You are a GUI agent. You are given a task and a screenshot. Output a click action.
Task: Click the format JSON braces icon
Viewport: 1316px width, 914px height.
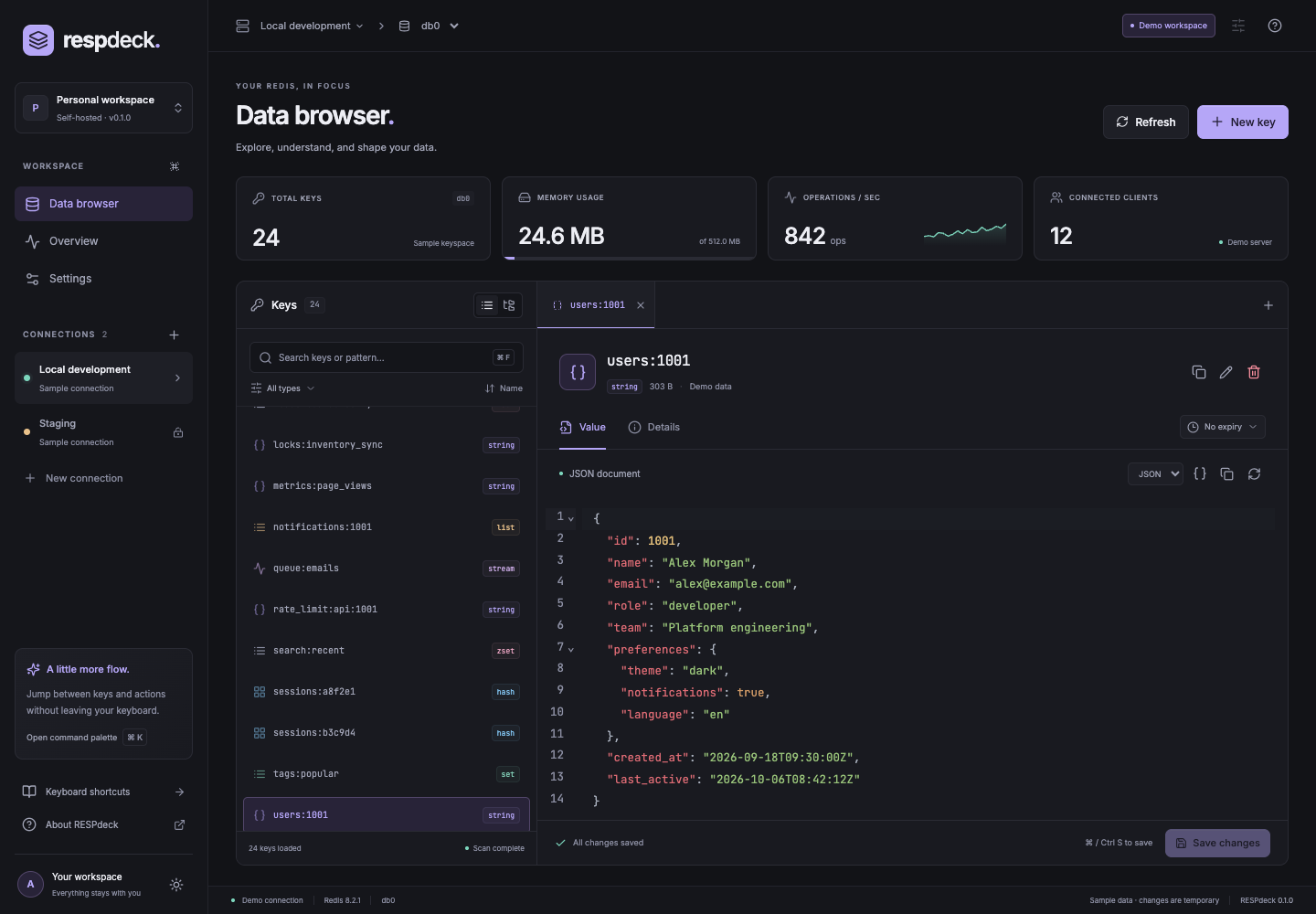(1200, 473)
